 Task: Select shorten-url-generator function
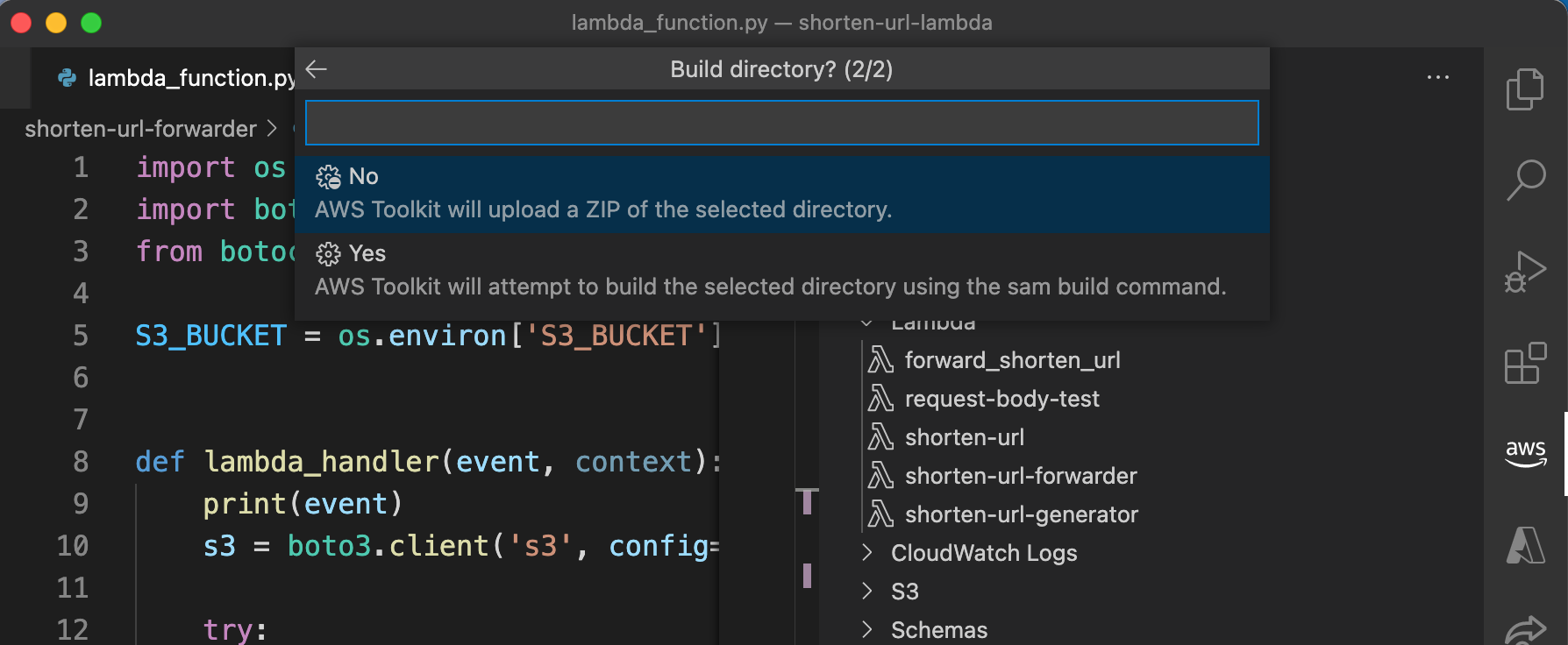point(1021,514)
